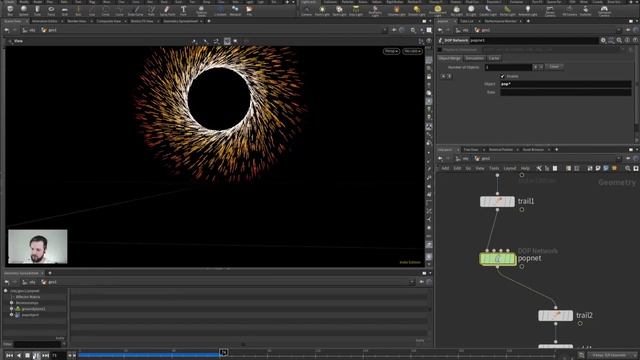640x360 pixels.
Task: Select the Sphere shelf tool
Action: 24,10
